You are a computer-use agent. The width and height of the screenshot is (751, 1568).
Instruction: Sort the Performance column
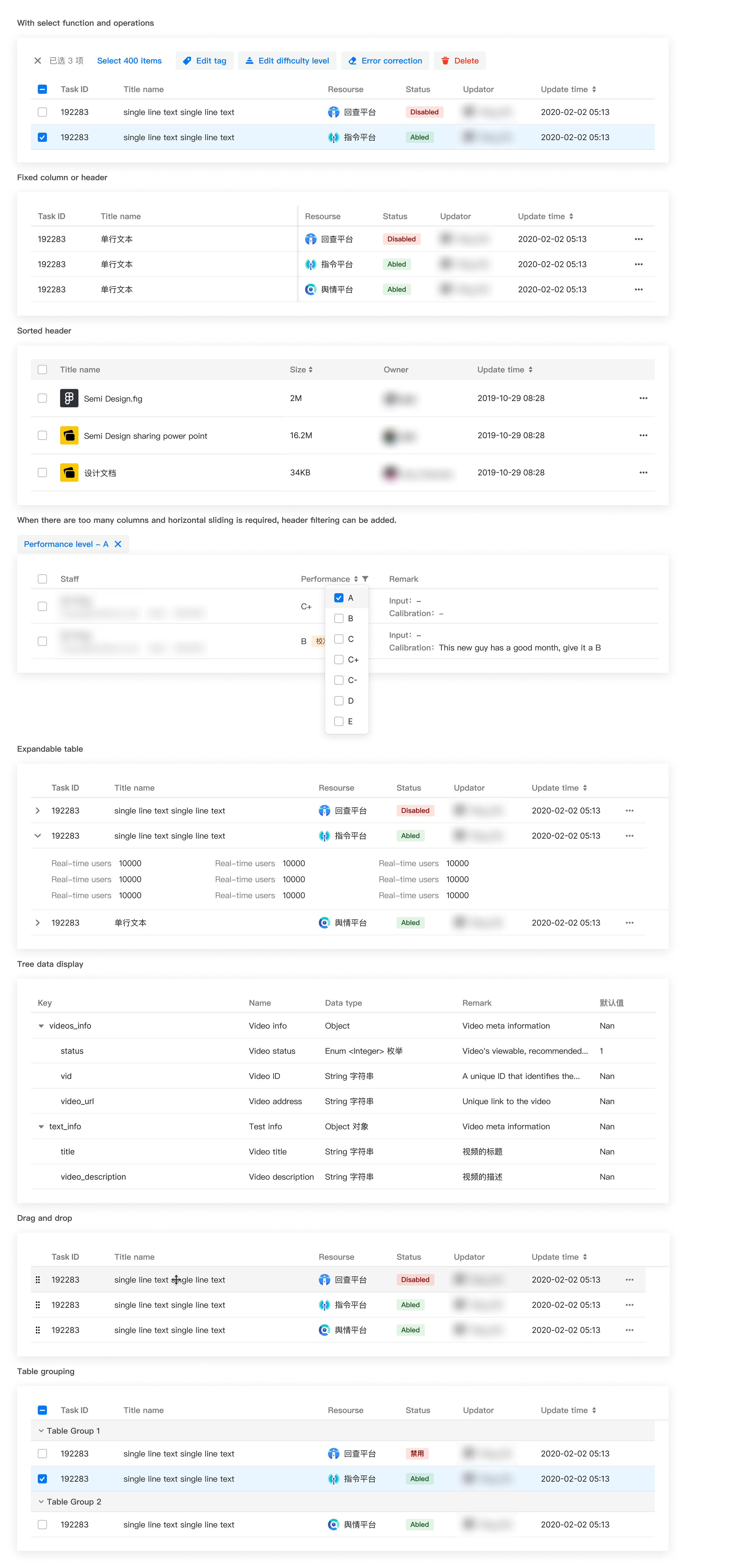(x=356, y=579)
